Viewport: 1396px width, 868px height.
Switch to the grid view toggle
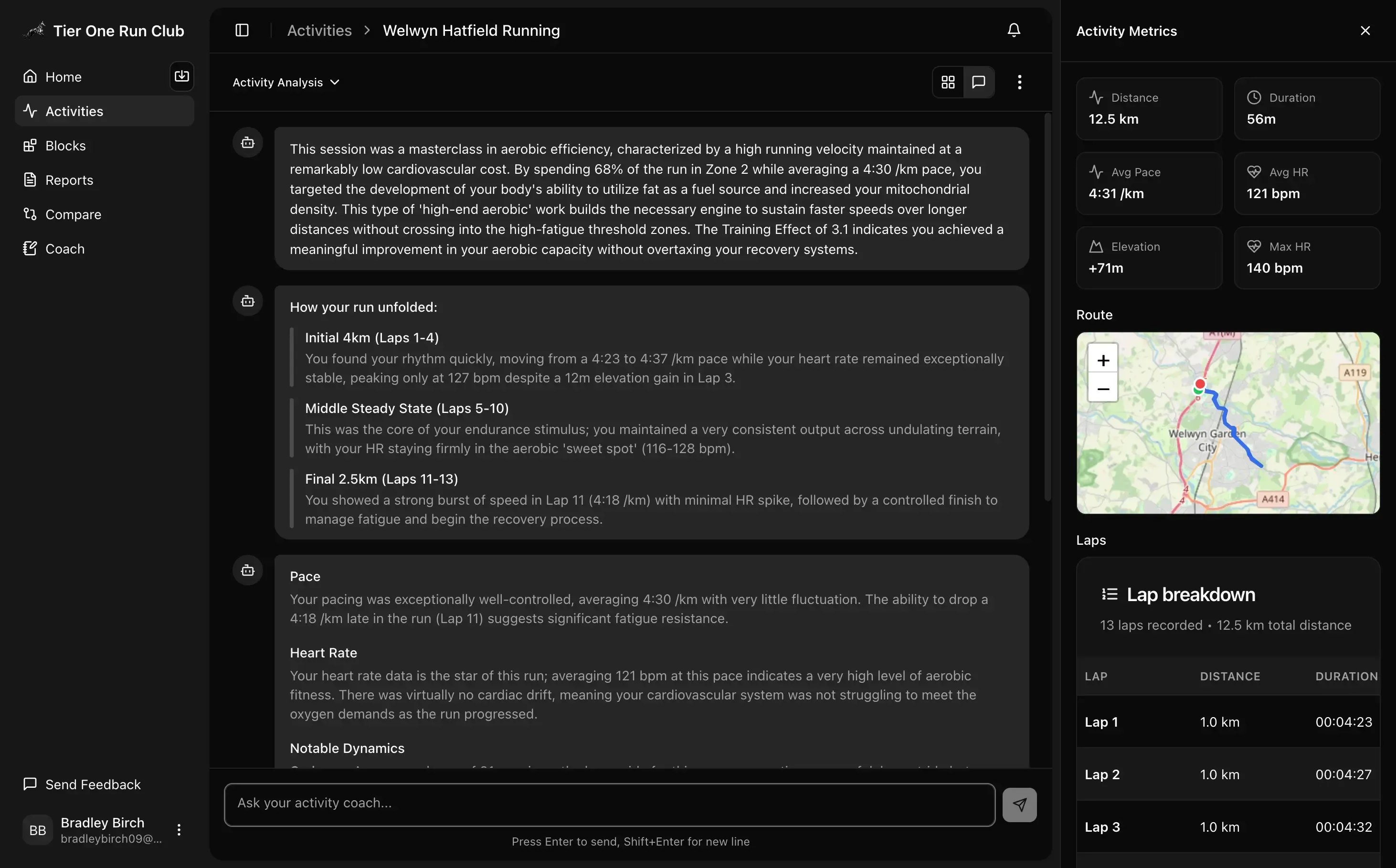click(x=948, y=82)
